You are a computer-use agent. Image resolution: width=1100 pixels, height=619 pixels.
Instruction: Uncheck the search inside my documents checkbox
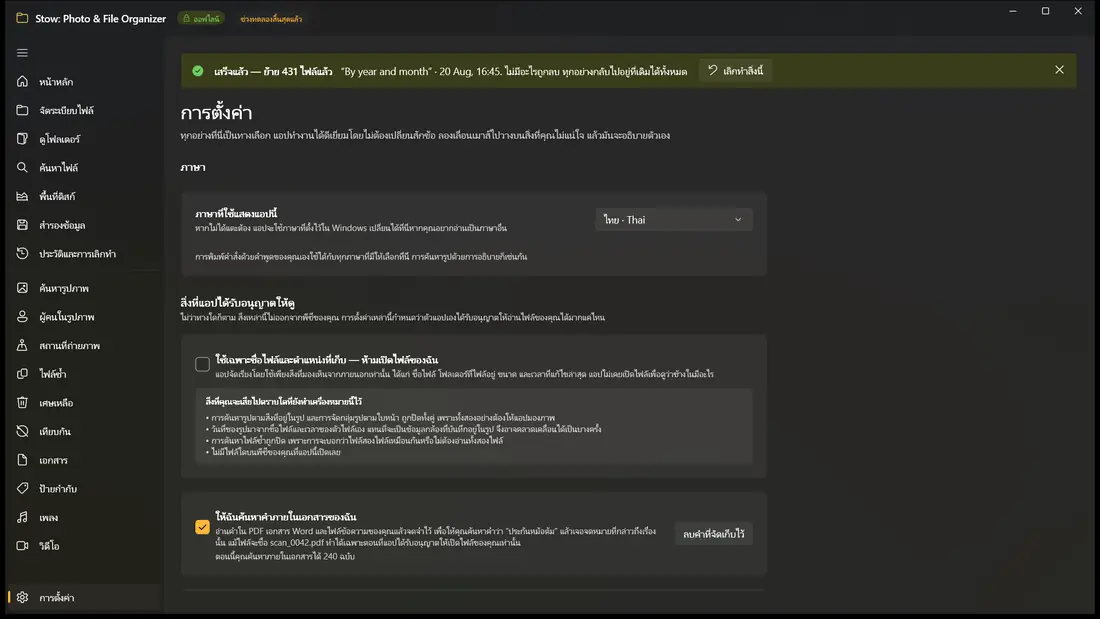pos(202,527)
